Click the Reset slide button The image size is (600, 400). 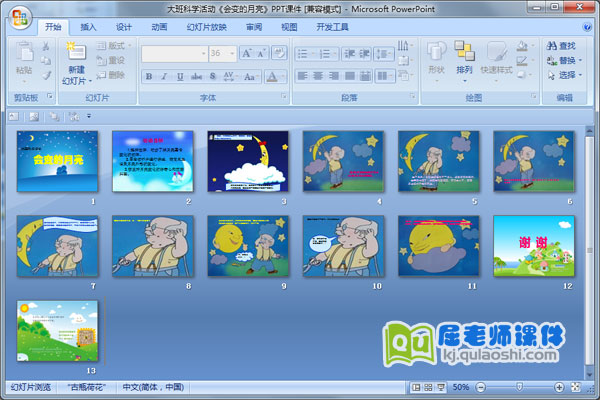click(x=111, y=60)
